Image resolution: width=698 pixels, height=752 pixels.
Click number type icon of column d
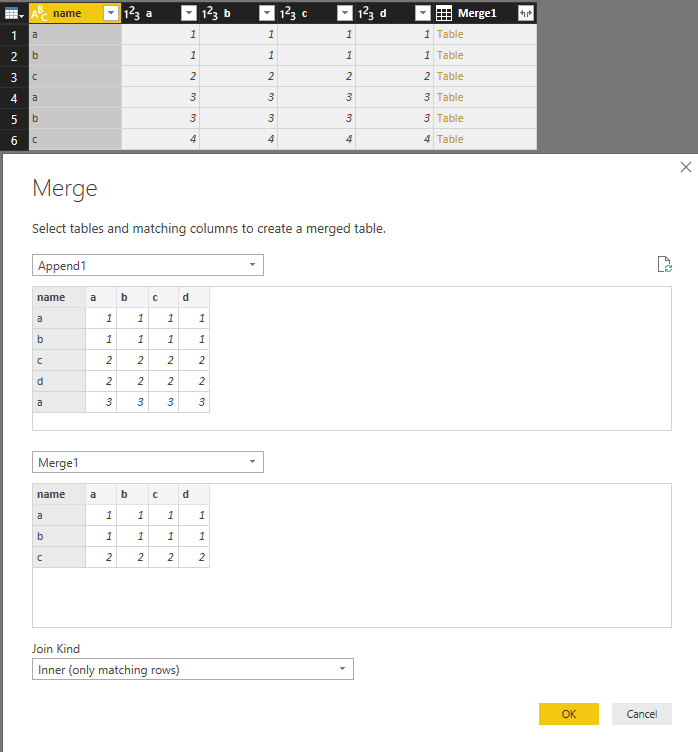click(x=366, y=13)
